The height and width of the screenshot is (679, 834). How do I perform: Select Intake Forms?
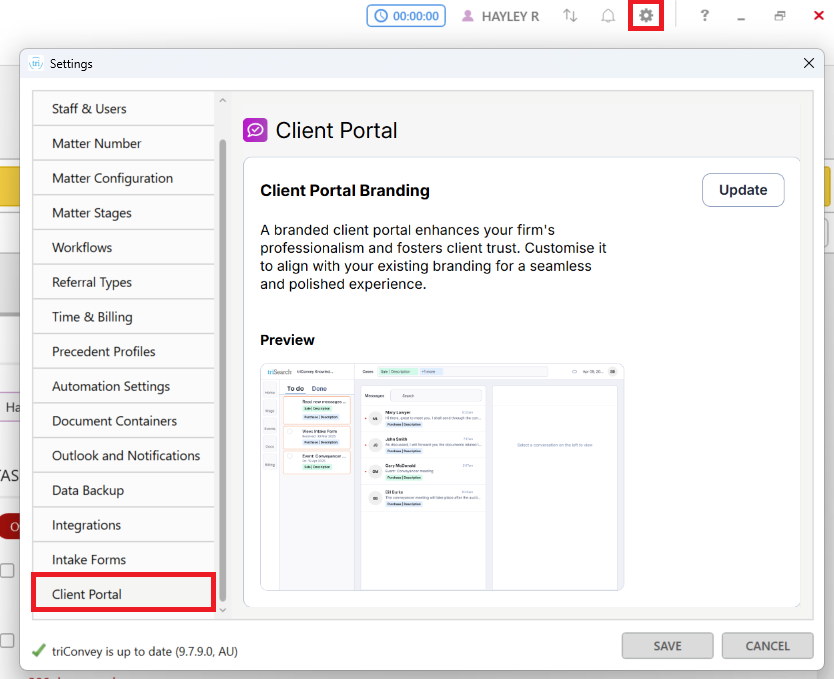coord(123,560)
